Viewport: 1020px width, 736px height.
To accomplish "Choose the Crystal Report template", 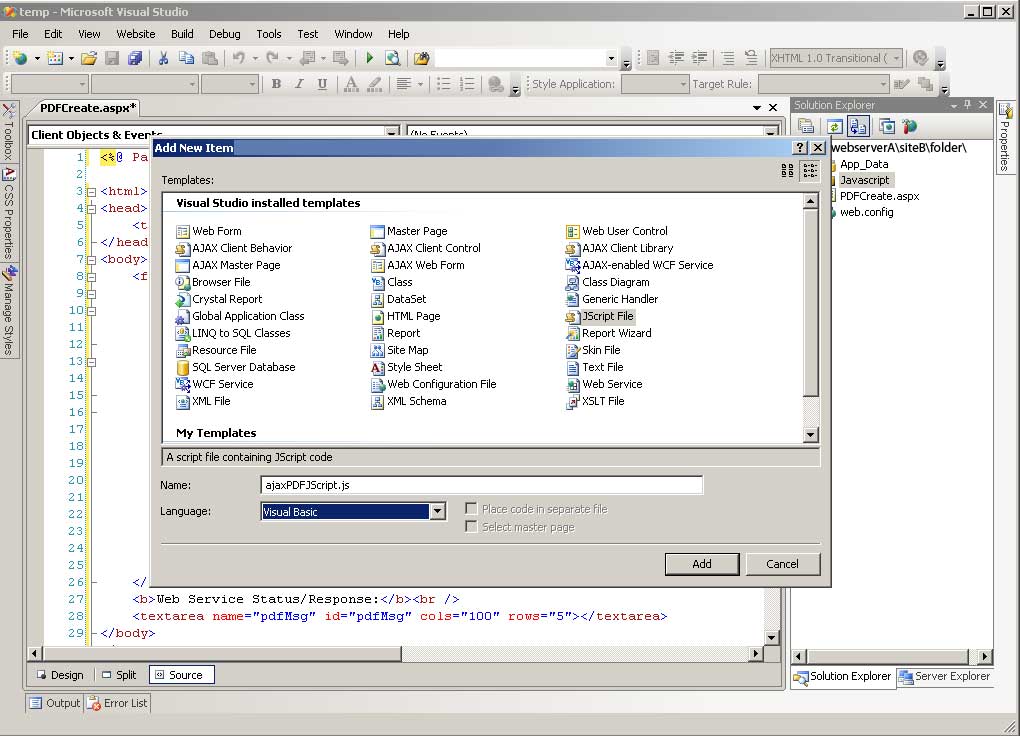I will pyautogui.click(x=219, y=299).
